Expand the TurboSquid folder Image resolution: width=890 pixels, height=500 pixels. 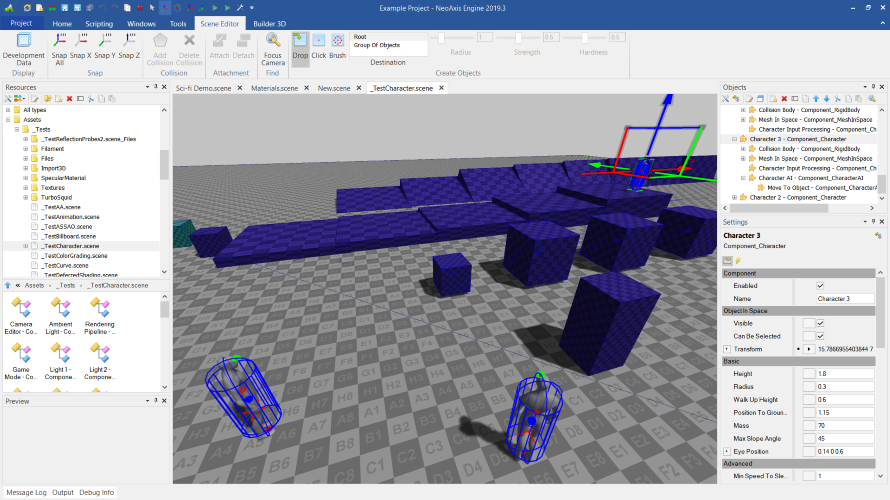coord(26,198)
